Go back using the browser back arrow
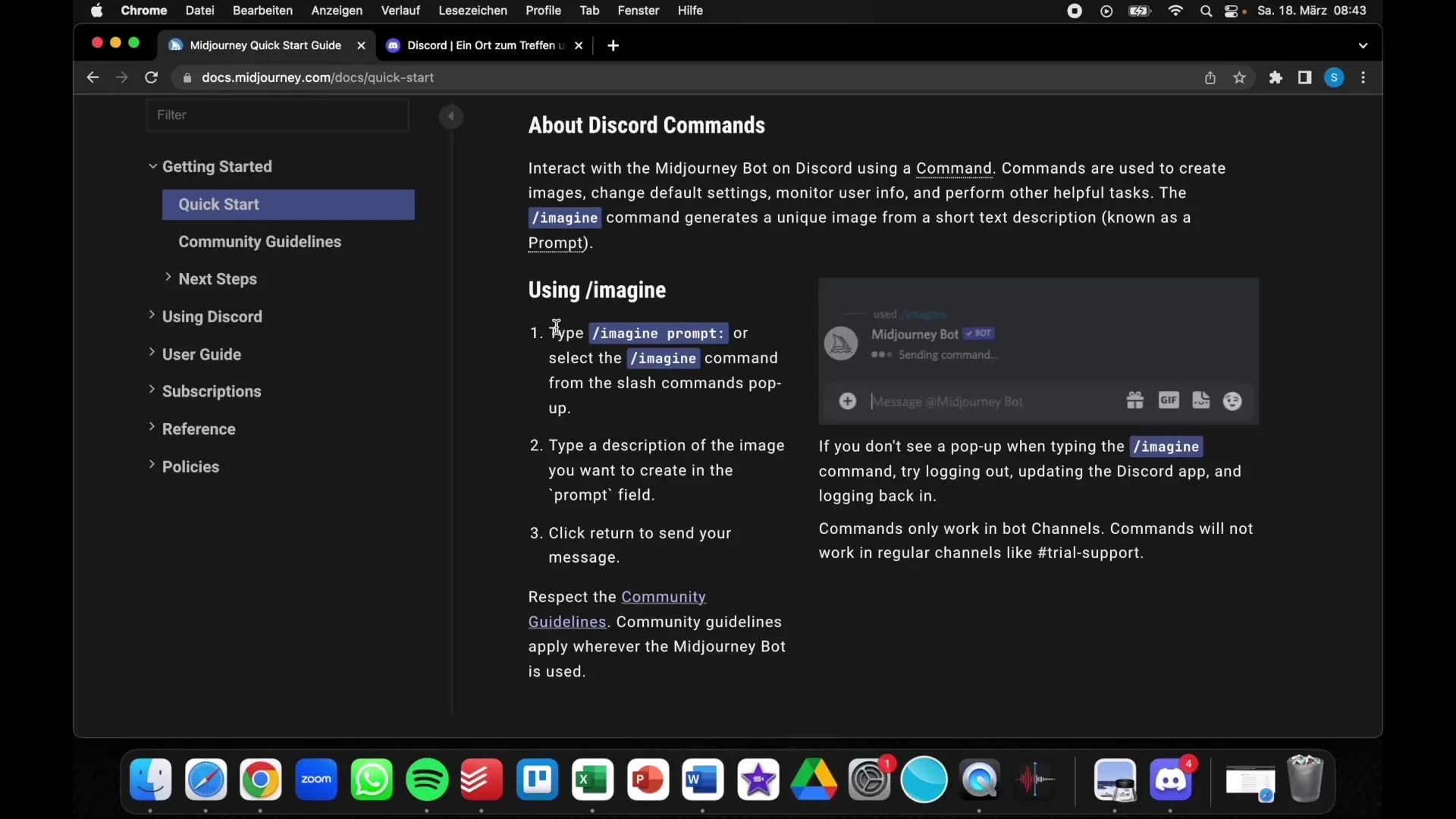 coord(93,77)
